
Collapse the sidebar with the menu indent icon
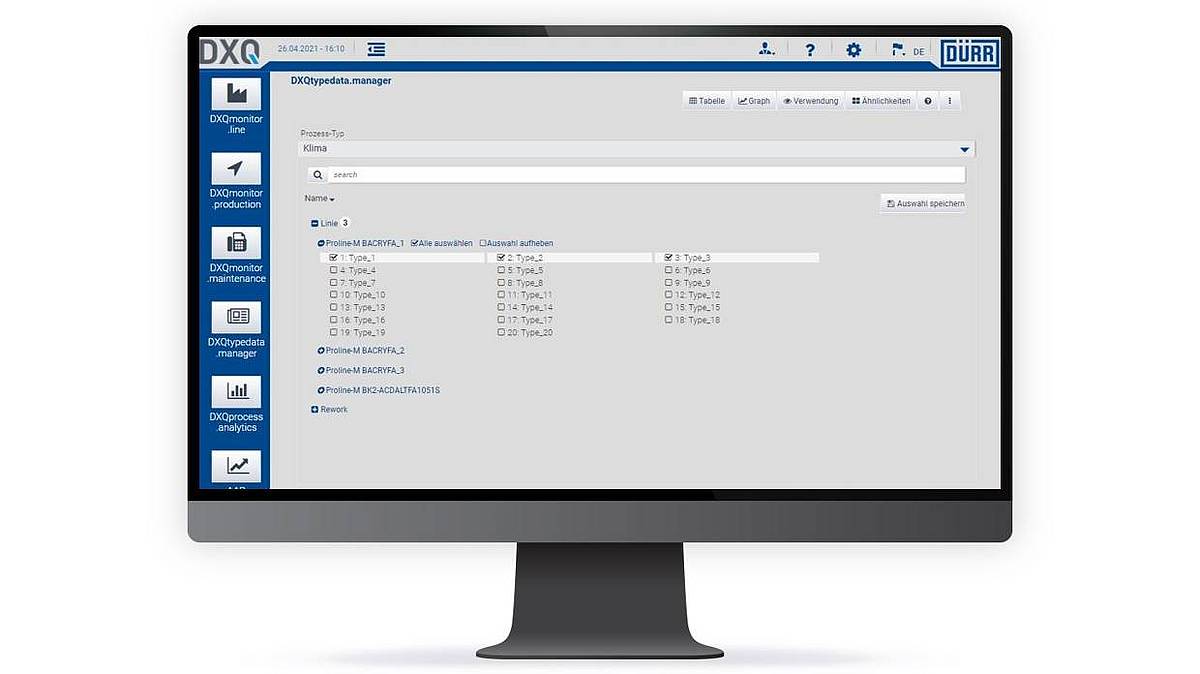[x=376, y=49]
